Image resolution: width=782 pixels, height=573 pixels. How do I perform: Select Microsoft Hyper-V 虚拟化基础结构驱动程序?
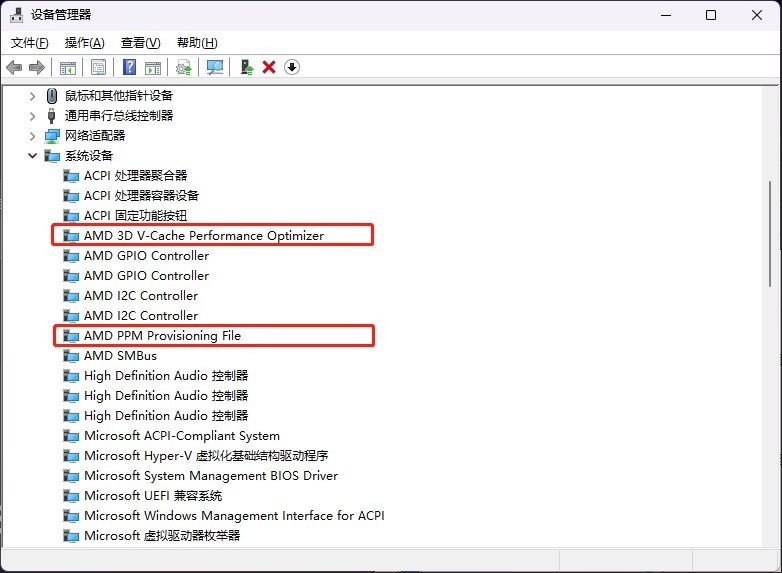(x=206, y=455)
